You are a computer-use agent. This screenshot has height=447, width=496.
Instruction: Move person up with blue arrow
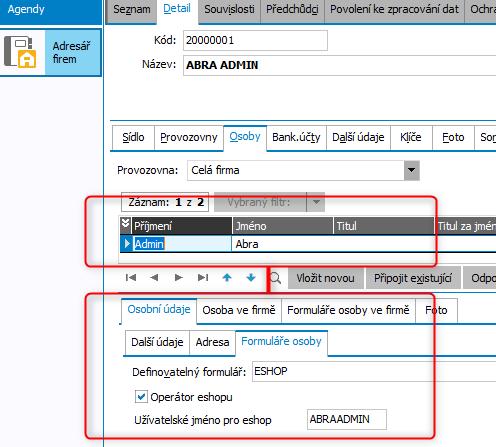point(227,277)
